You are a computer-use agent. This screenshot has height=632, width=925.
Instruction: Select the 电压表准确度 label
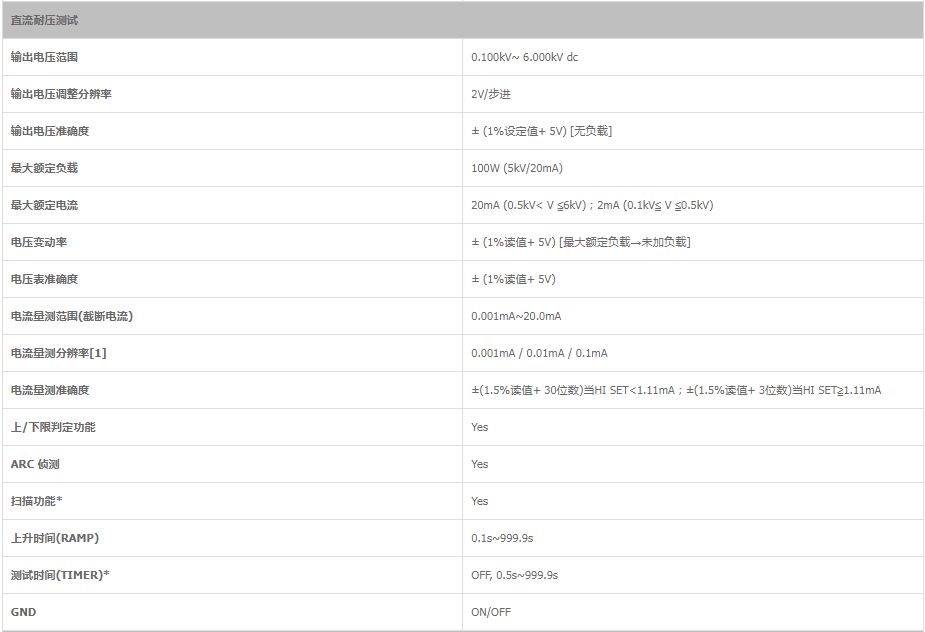(x=43, y=279)
